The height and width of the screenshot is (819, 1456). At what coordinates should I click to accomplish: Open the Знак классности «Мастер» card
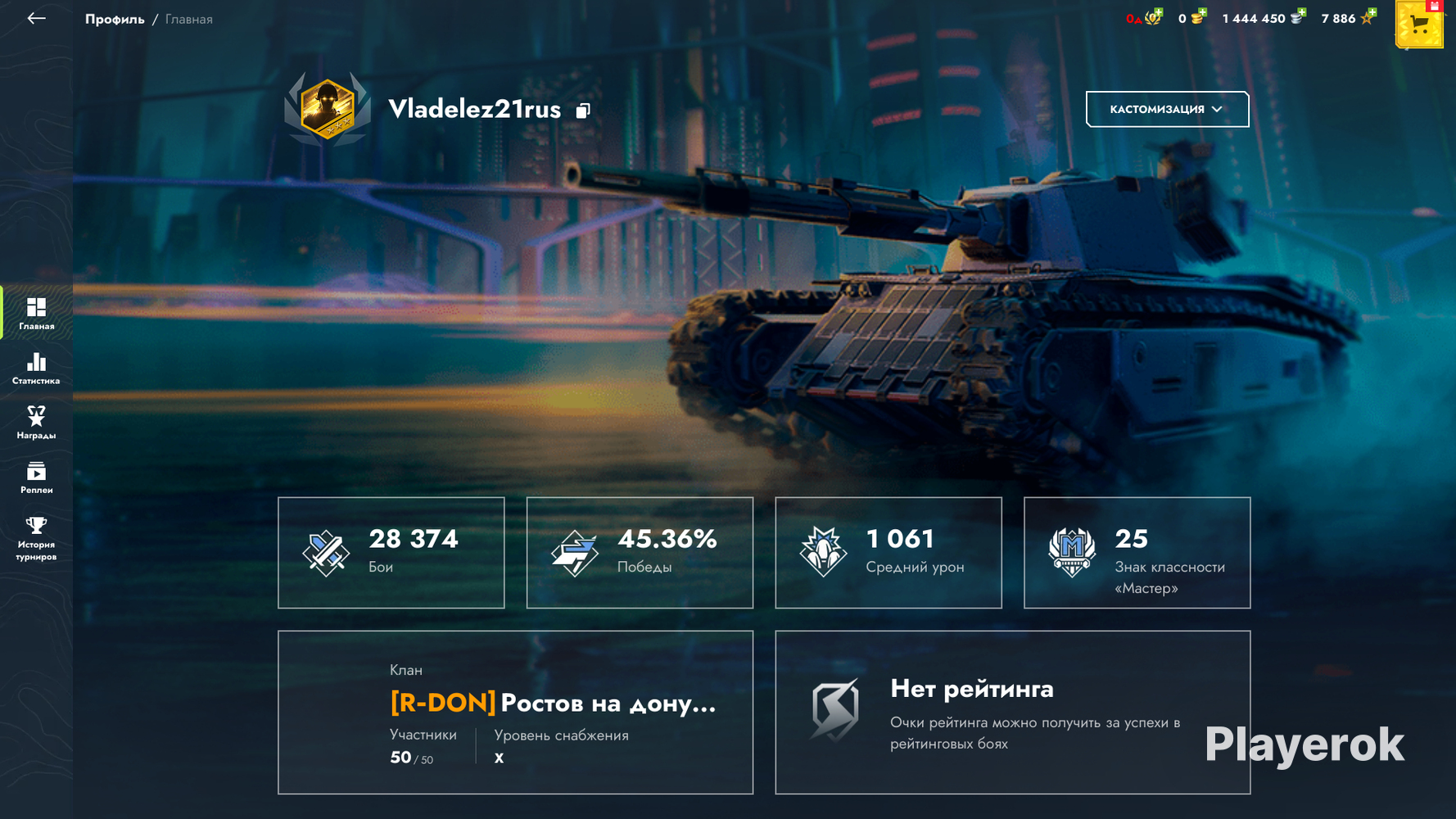coord(1137,553)
